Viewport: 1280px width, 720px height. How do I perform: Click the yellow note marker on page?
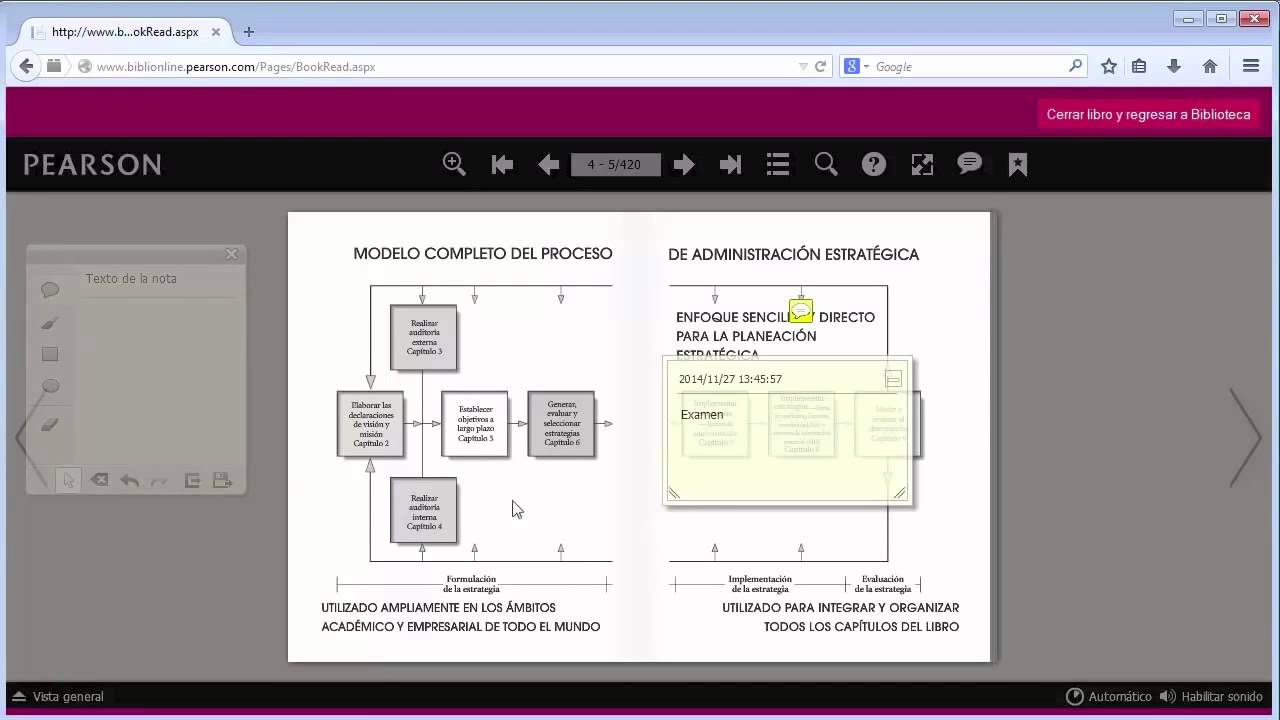(801, 310)
